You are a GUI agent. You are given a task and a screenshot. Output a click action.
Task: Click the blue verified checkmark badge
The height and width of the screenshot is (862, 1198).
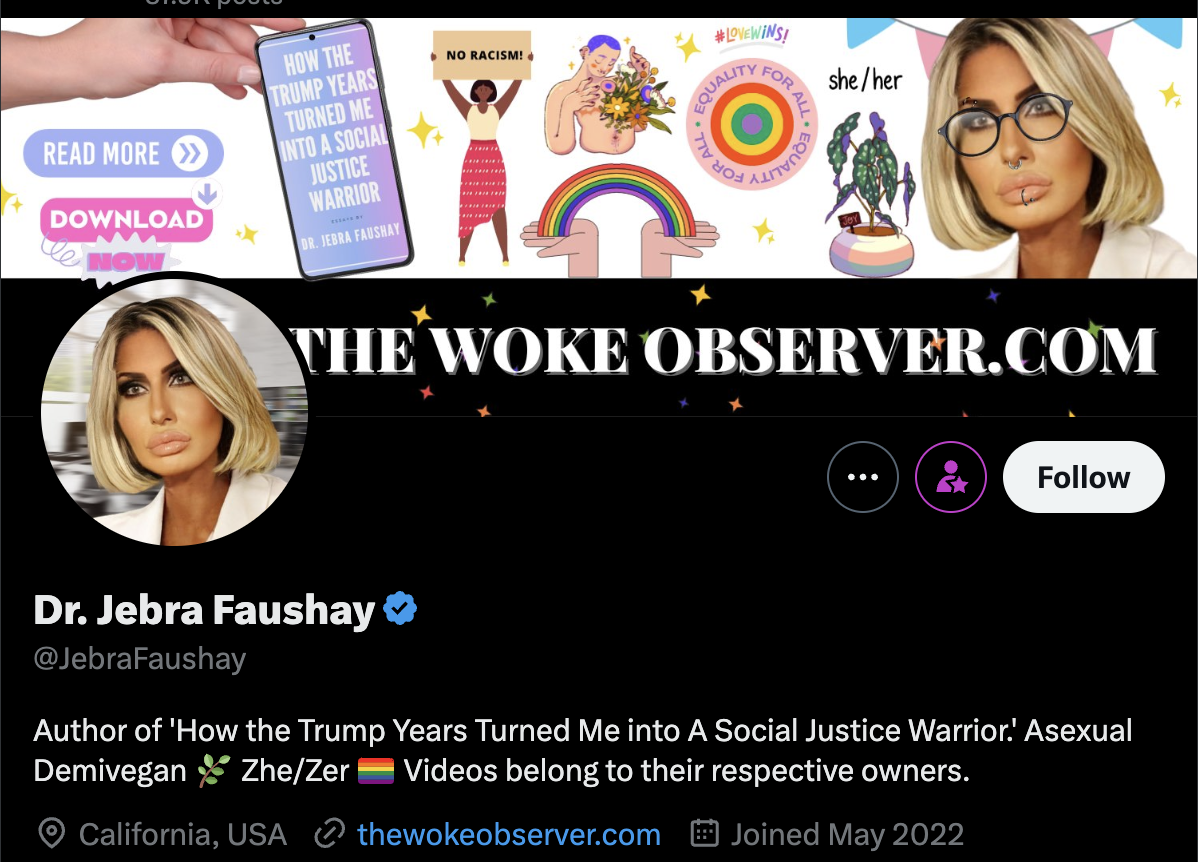pyautogui.click(x=400, y=609)
